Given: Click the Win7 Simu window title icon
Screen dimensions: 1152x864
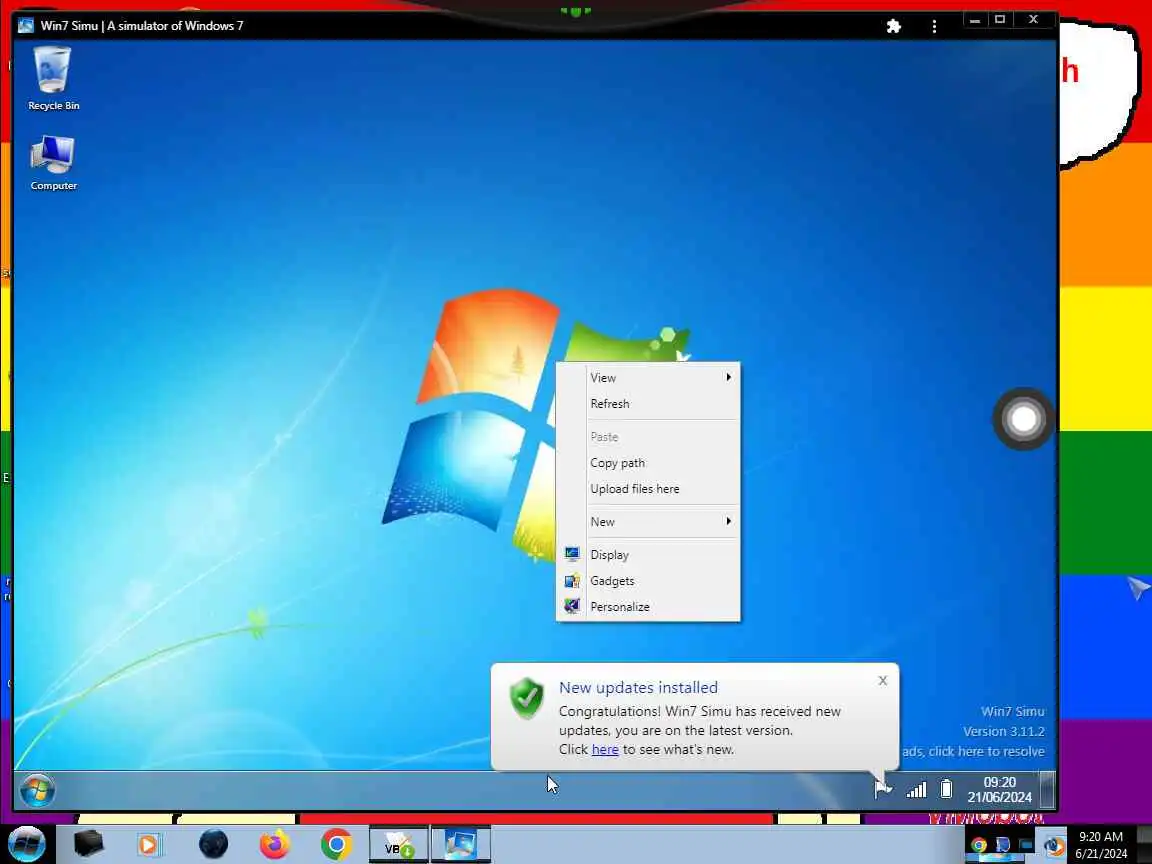Looking at the screenshot, I should [26, 26].
